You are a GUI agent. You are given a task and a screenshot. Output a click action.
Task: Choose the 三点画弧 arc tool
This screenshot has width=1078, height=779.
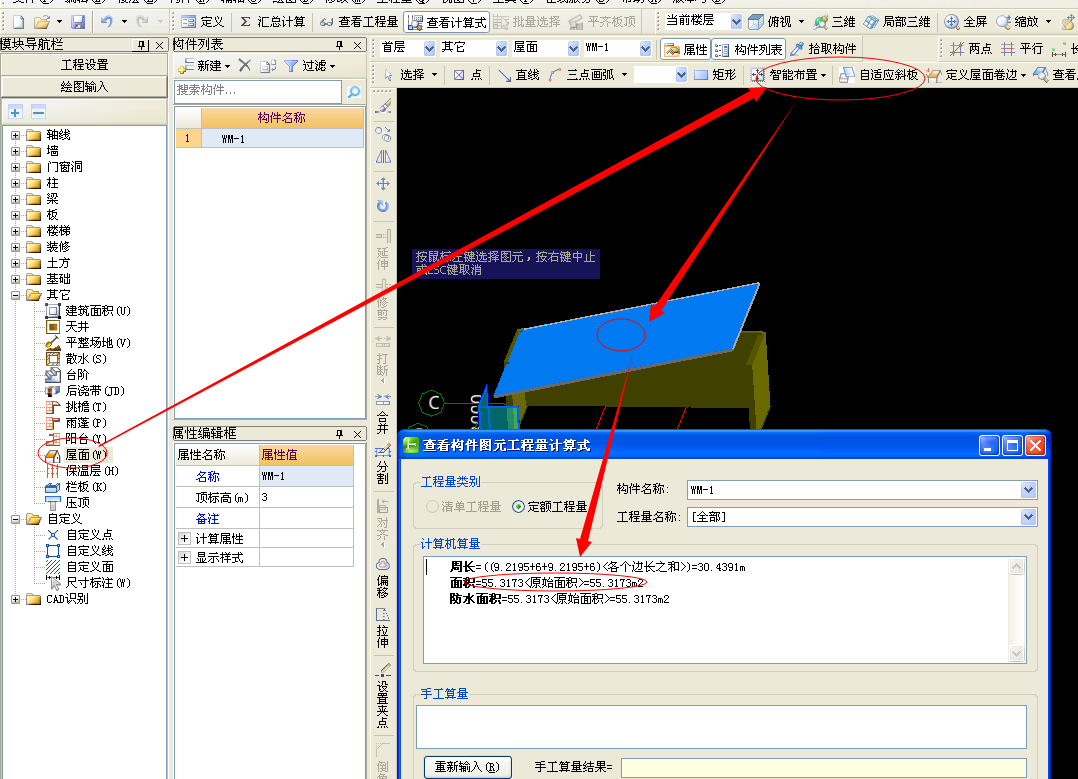[x=582, y=75]
